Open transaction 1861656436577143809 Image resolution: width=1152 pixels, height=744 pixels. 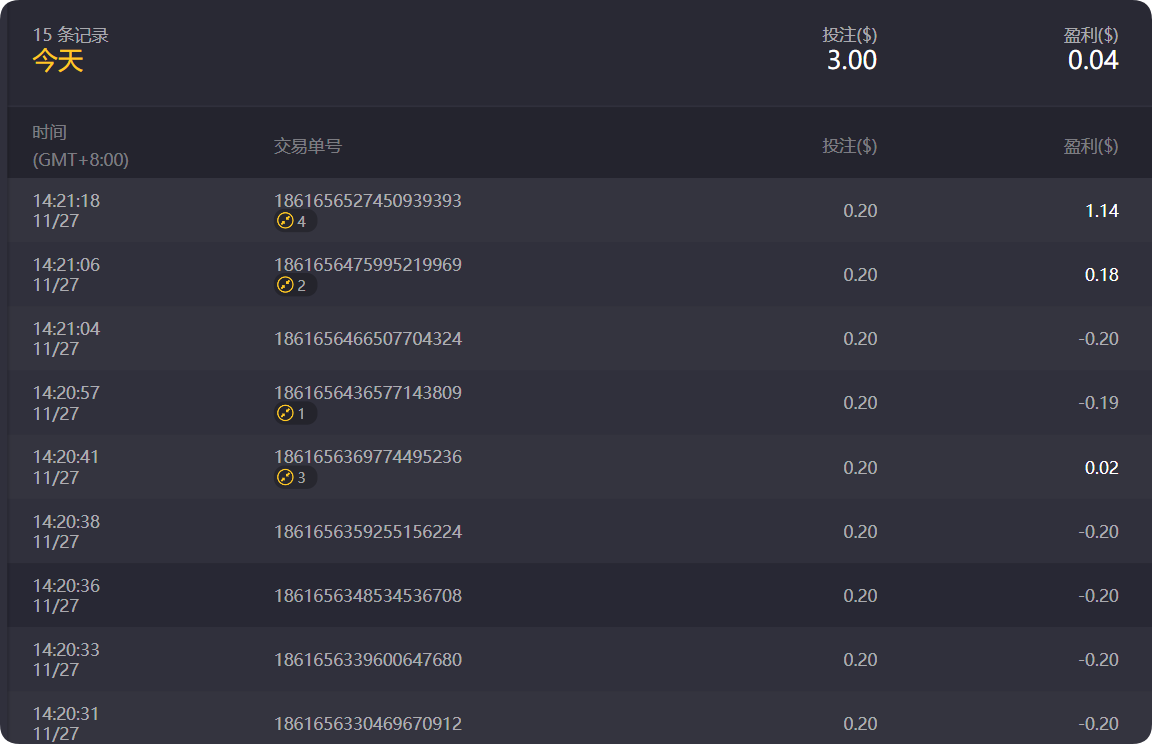tap(368, 393)
